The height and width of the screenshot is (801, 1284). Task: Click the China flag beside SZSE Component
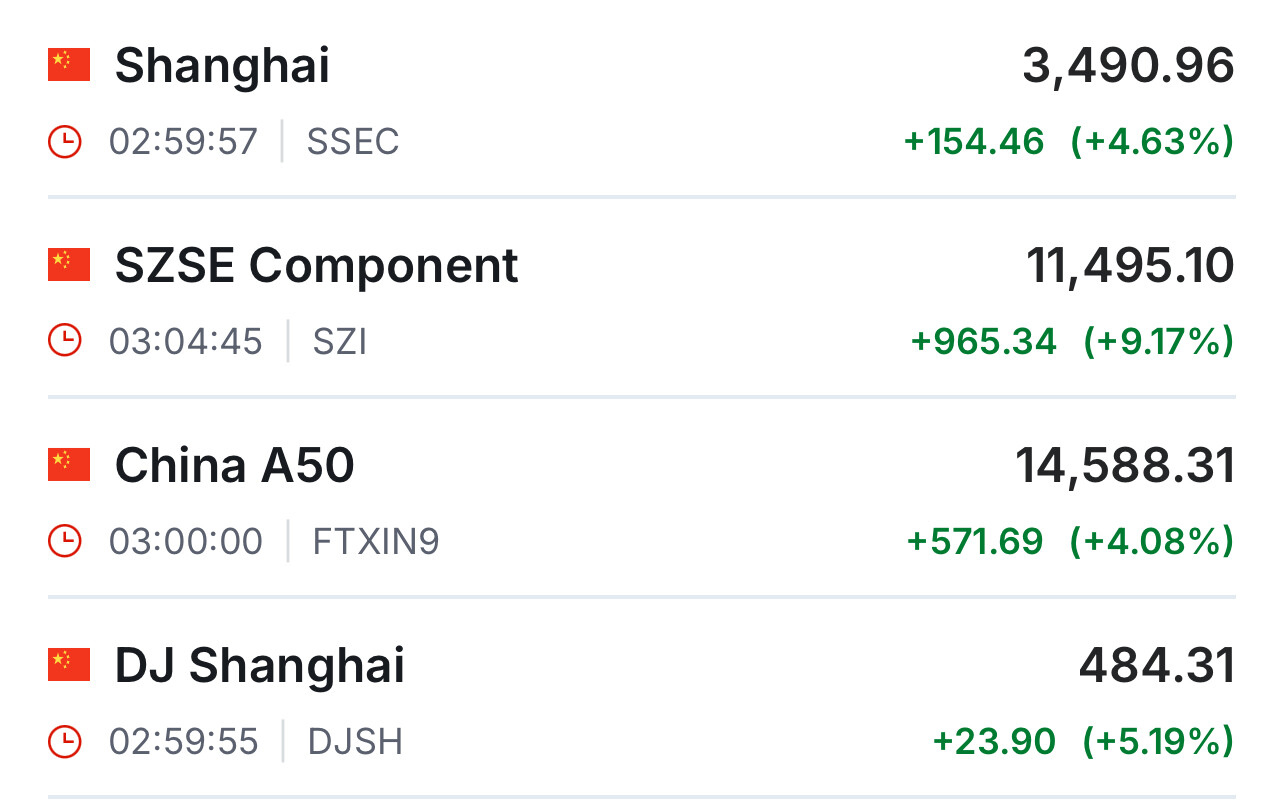pyautogui.click(x=69, y=265)
